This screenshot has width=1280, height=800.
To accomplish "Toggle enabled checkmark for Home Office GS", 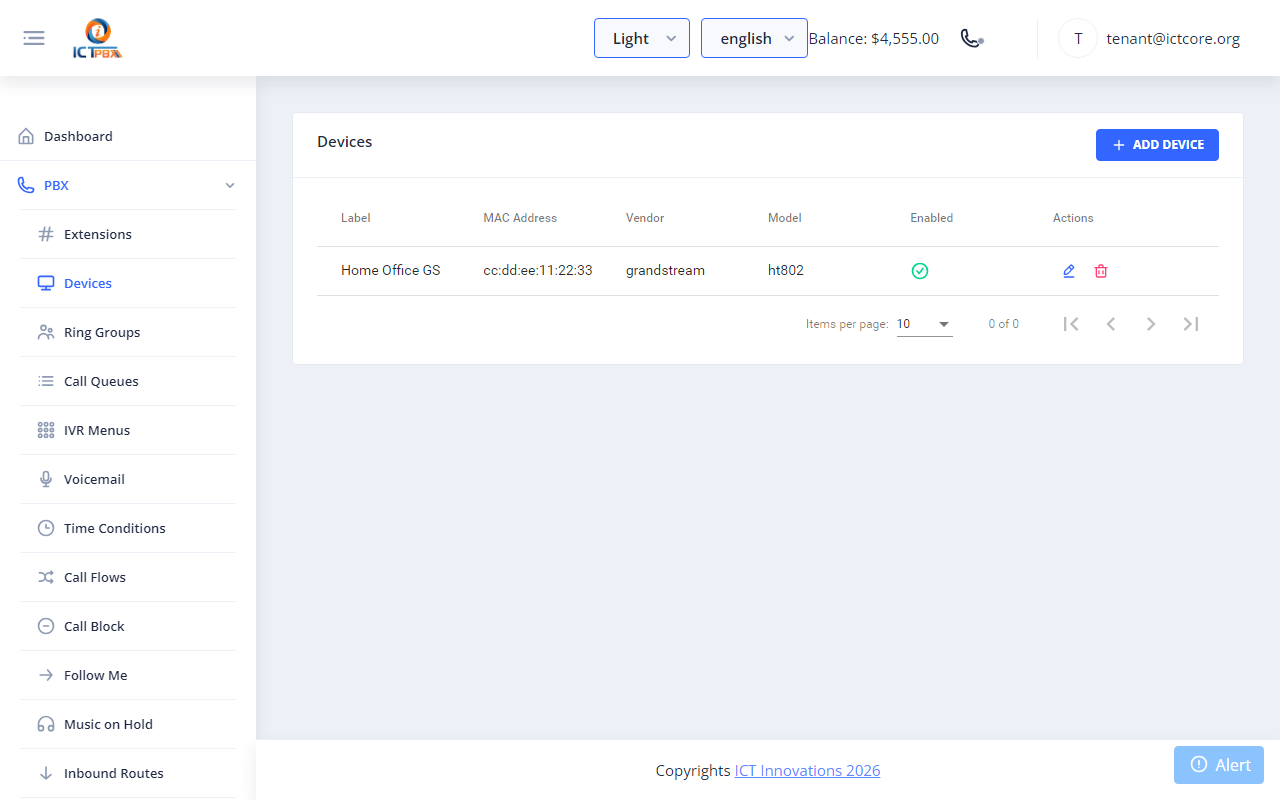I will 920,271.
